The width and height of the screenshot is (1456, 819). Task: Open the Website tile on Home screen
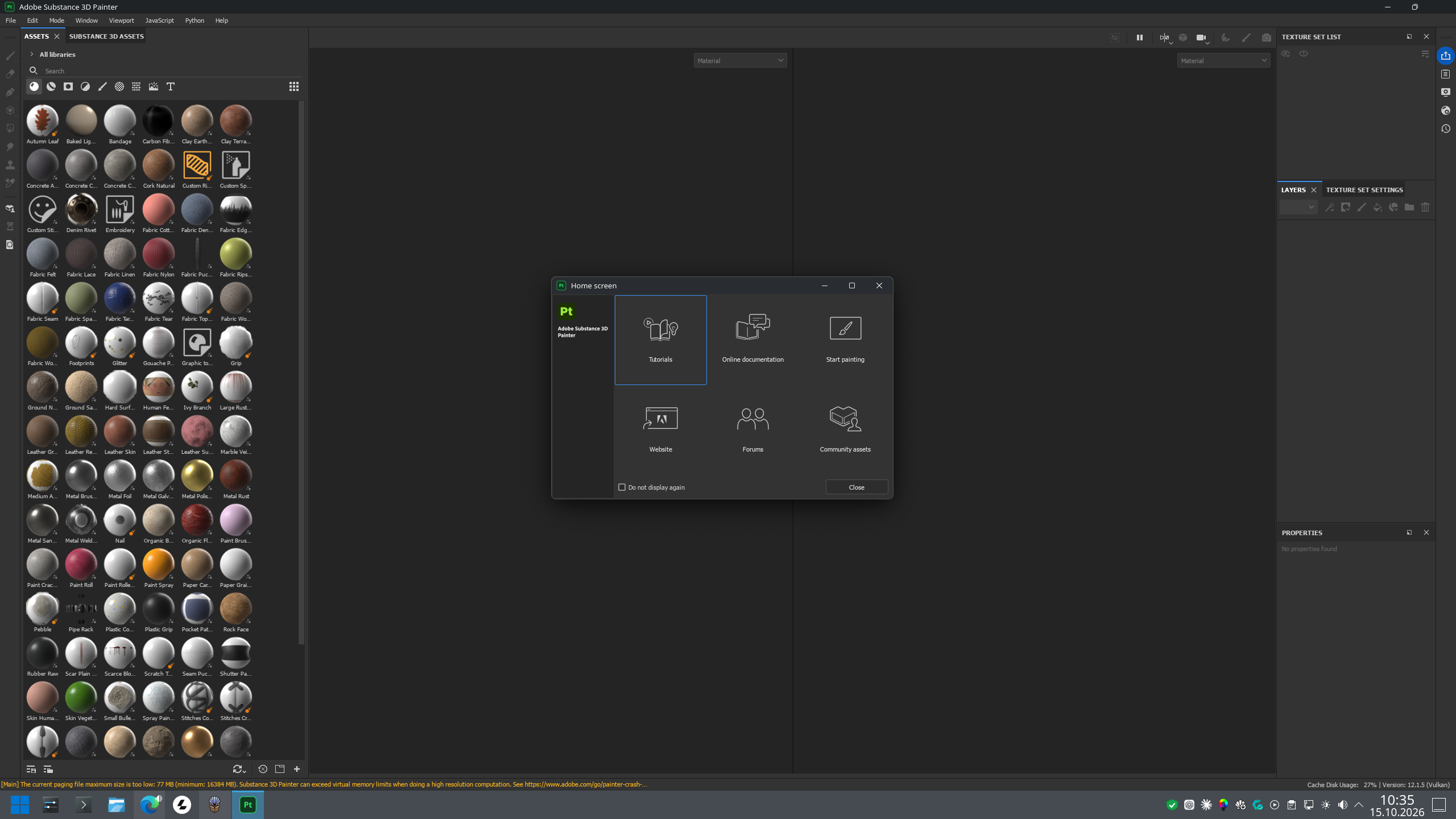(x=660, y=429)
